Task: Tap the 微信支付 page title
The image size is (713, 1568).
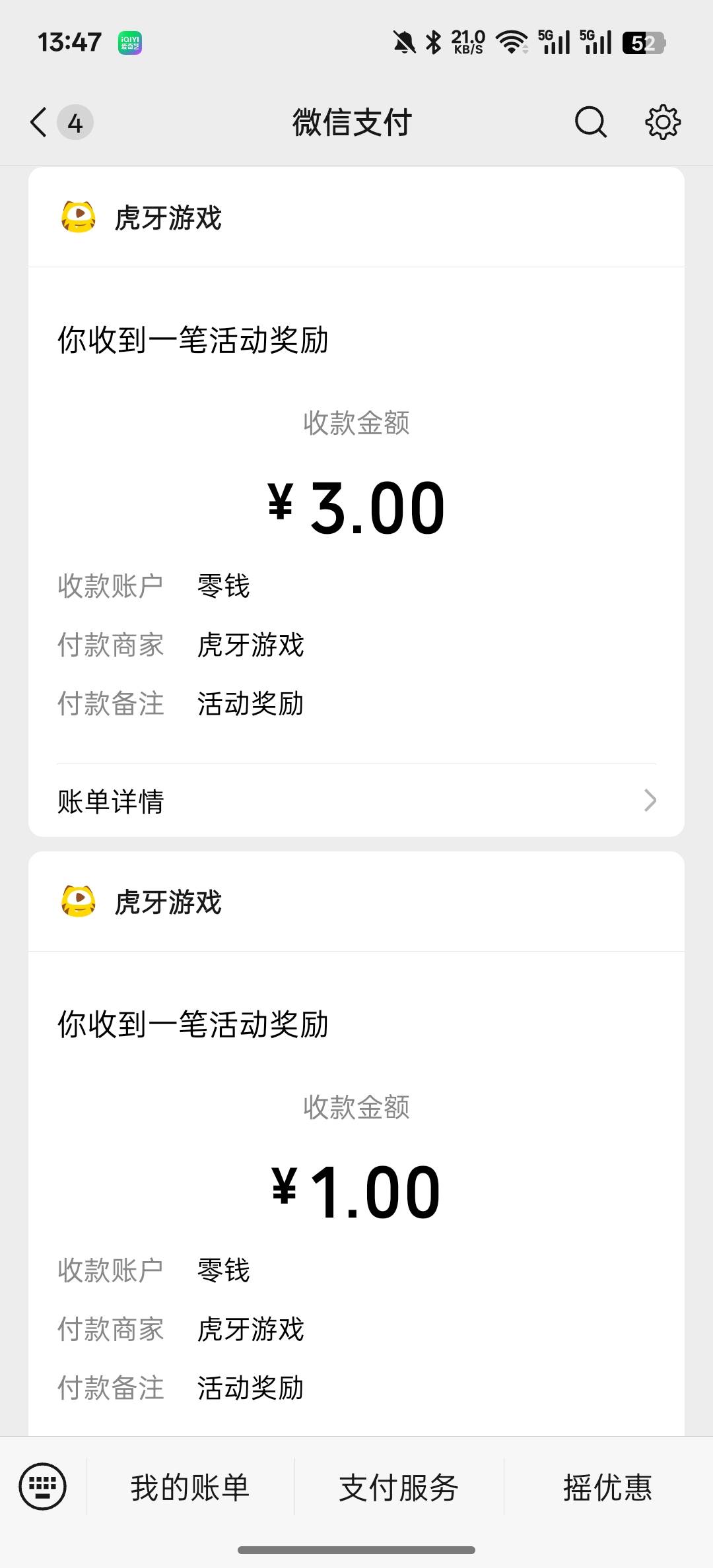Action: pyautogui.click(x=353, y=123)
